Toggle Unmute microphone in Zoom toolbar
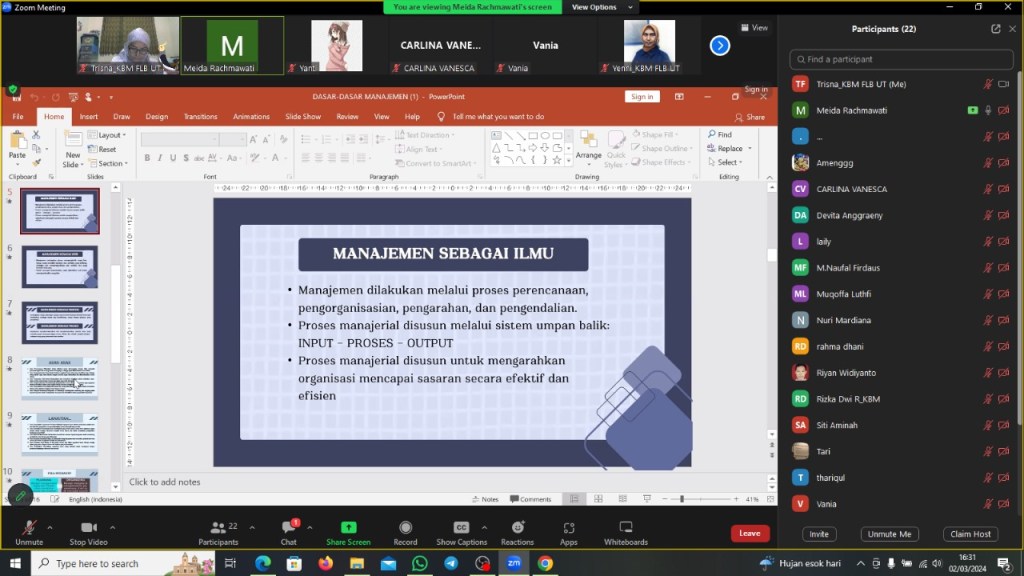 point(29,530)
